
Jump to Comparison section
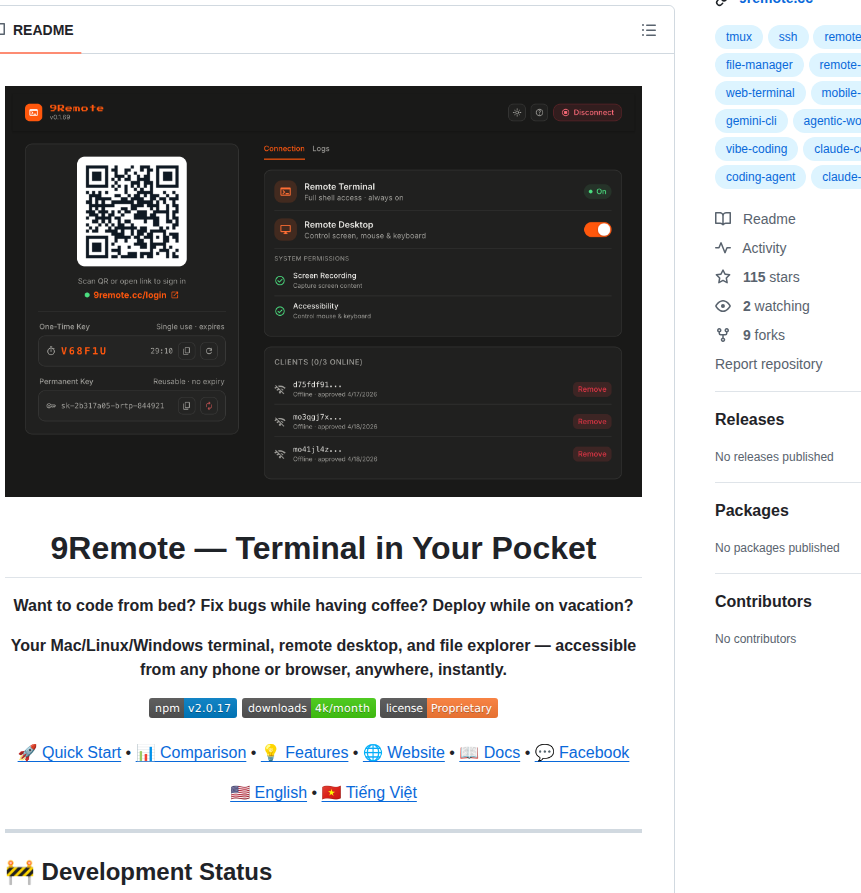pyautogui.click(x=191, y=752)
